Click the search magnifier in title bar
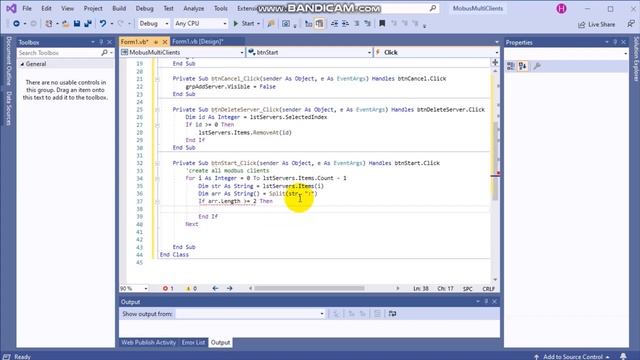640x360 pixels. tap(433, 8)
